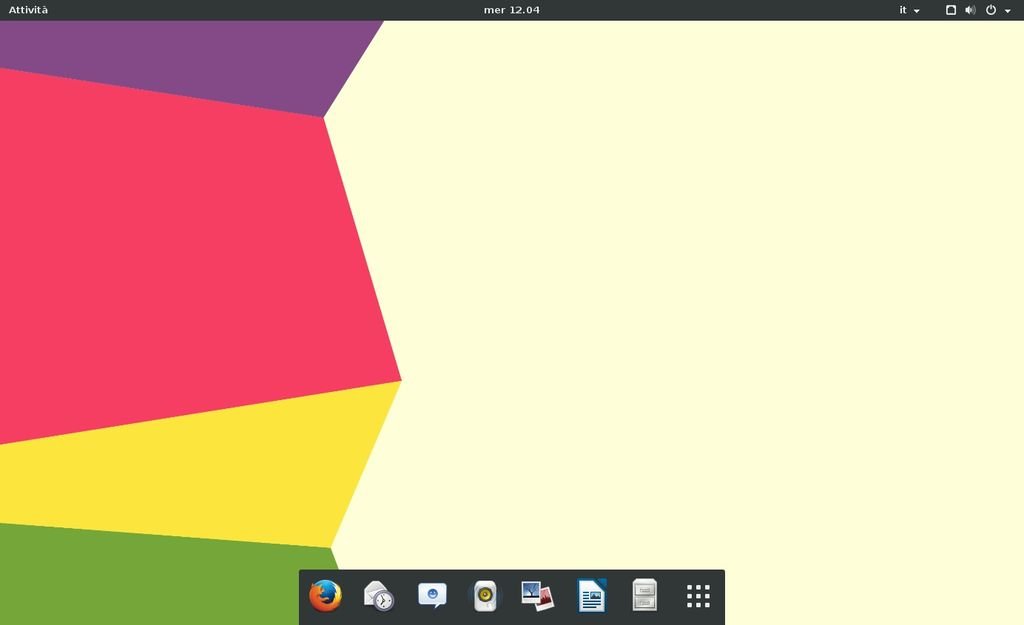Open the Evolution mail and calendar app

pos(378,596)
